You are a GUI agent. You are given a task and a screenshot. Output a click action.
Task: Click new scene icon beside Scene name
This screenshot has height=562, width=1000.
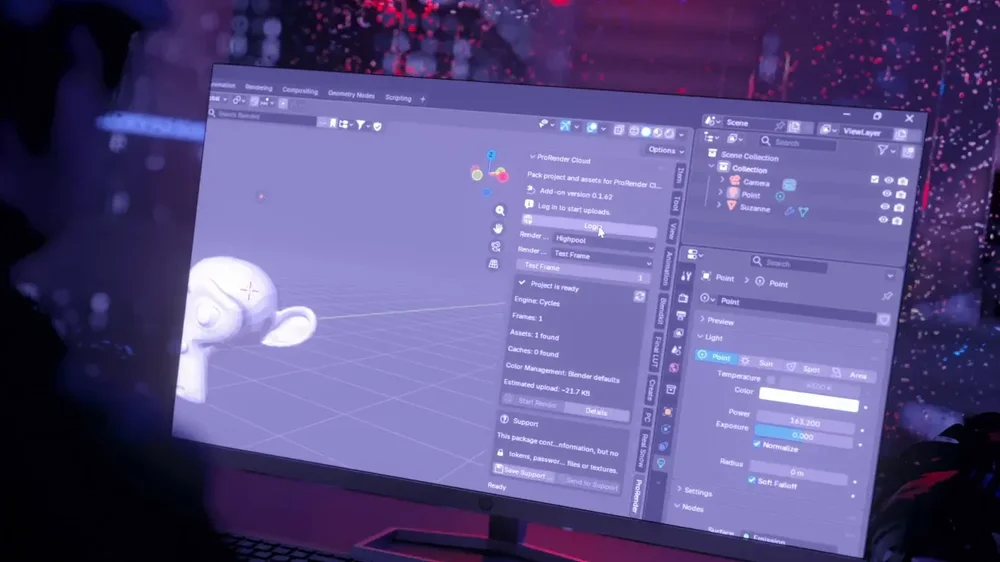point(795,126)
